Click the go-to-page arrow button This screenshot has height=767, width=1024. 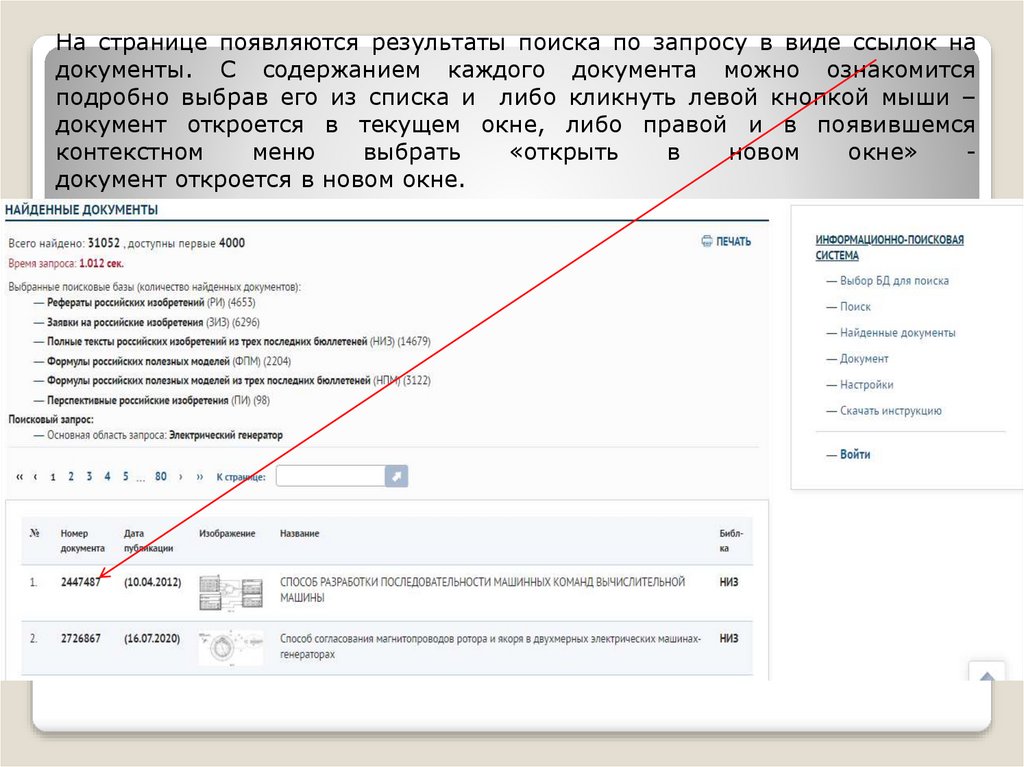pos(396,476)
